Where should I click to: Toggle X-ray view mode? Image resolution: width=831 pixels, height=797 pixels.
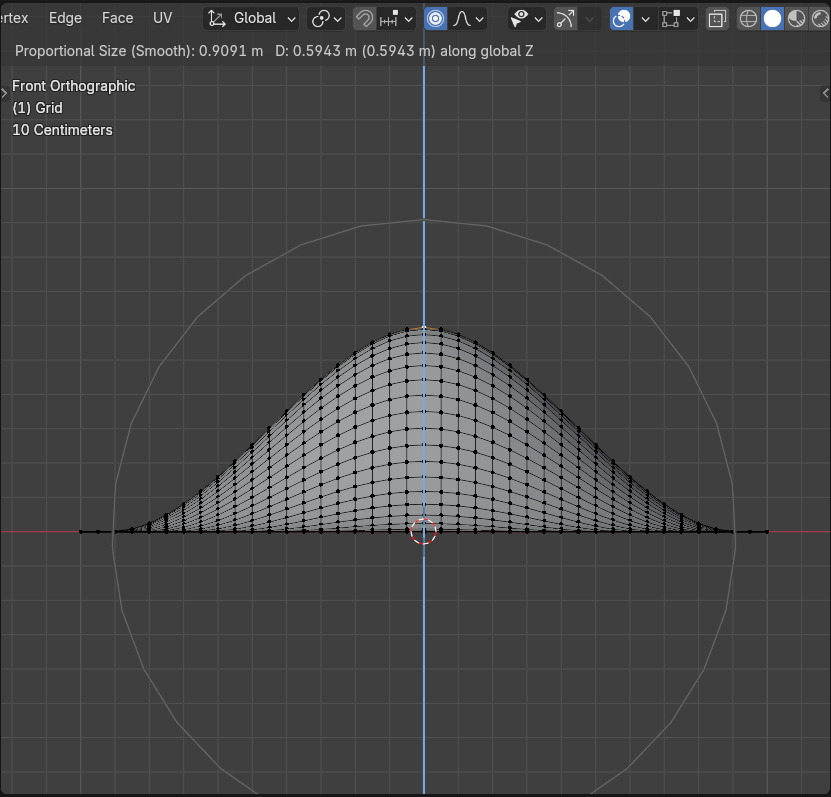[x=717, y=18]
